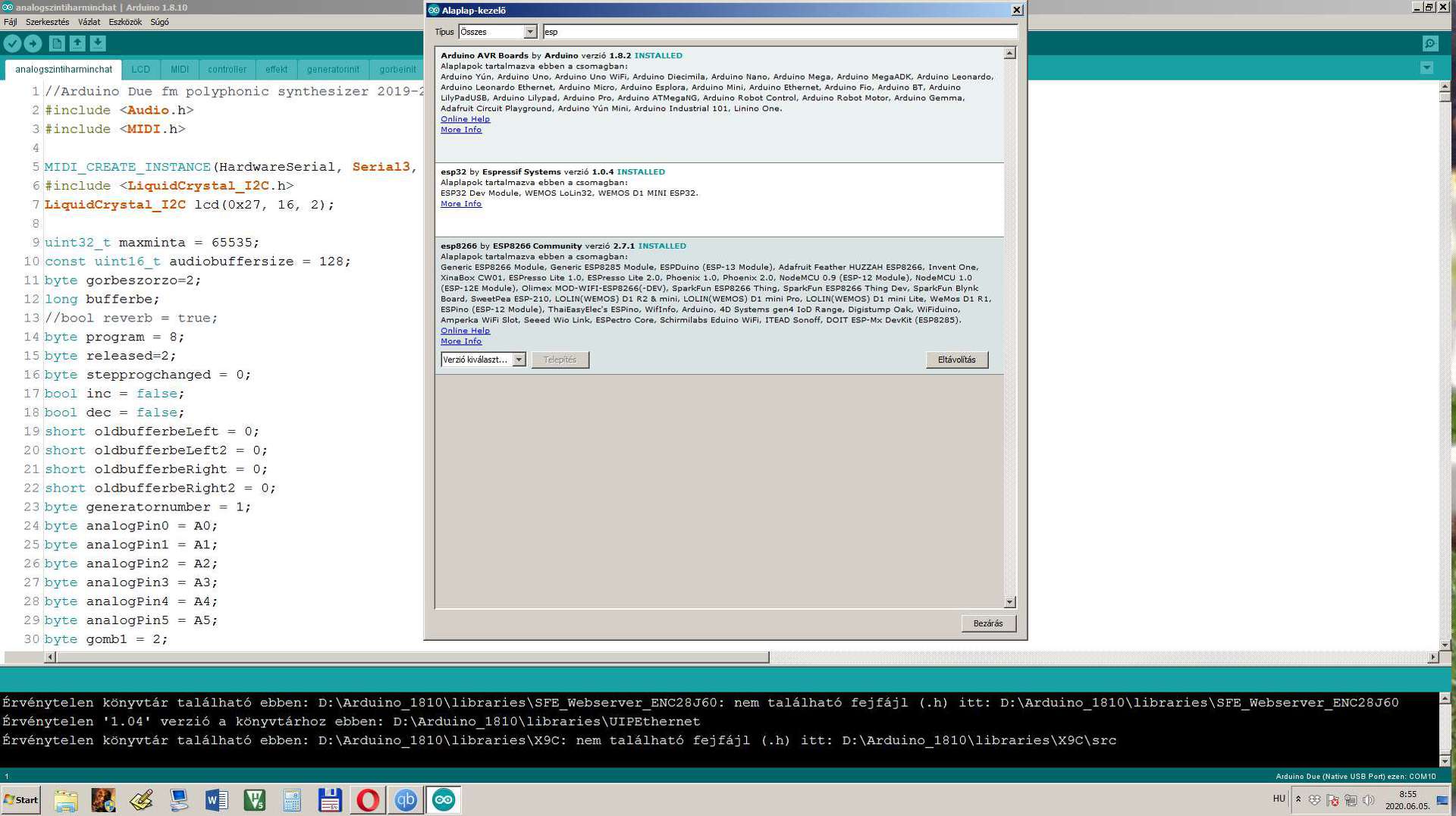Viewport: 1456px width, 816px height.
Task: Switch to the MIDI tab
Action: click(180, 69)
